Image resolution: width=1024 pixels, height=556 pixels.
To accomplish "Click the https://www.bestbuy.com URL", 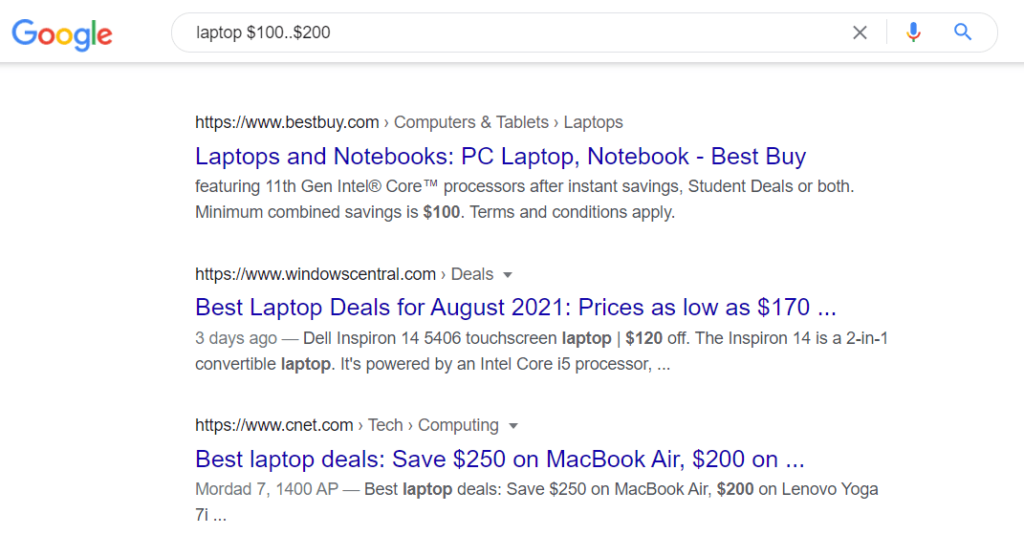I will coord(287,123).
